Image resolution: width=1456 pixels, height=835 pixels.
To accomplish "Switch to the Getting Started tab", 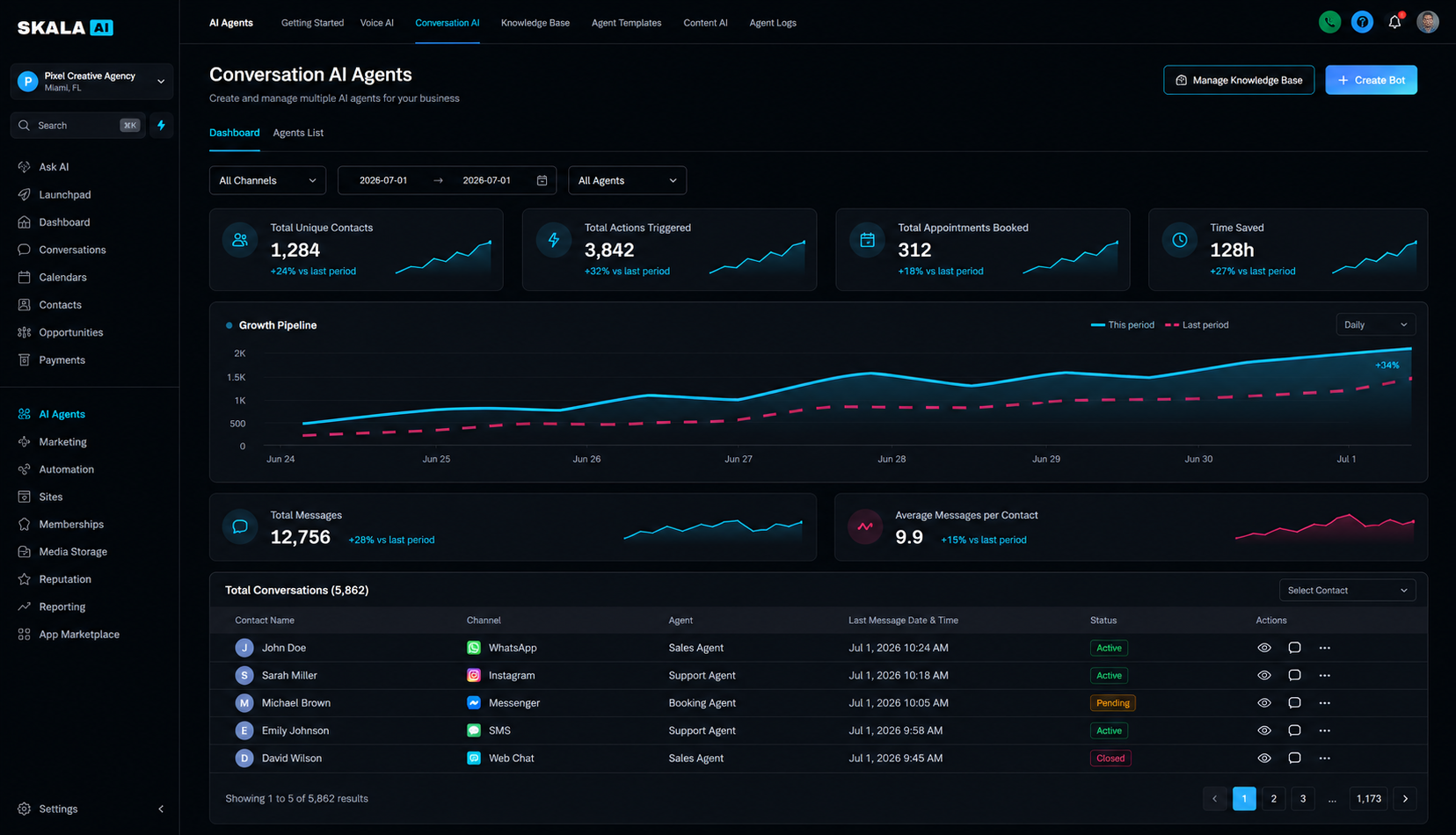I will coord(312,23).
